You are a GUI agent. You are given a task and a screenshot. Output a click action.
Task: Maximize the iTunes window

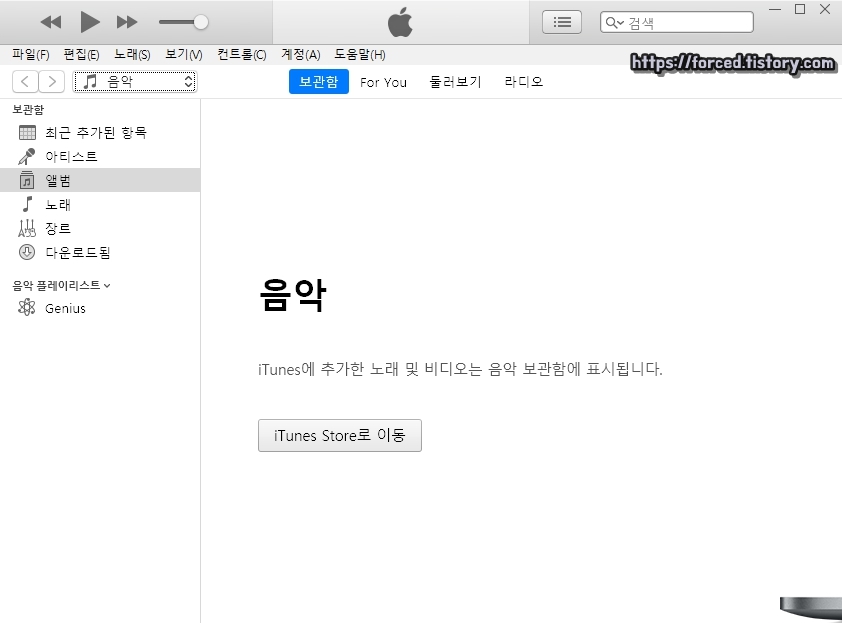(x=800, y=9)
